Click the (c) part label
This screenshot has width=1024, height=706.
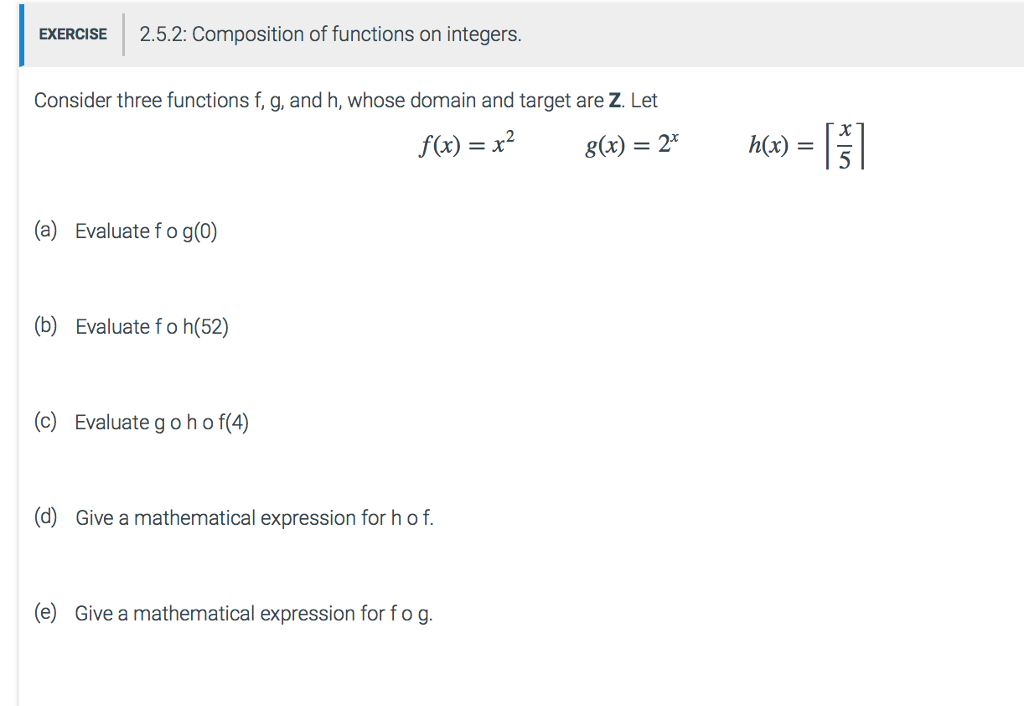pos(46,422)
